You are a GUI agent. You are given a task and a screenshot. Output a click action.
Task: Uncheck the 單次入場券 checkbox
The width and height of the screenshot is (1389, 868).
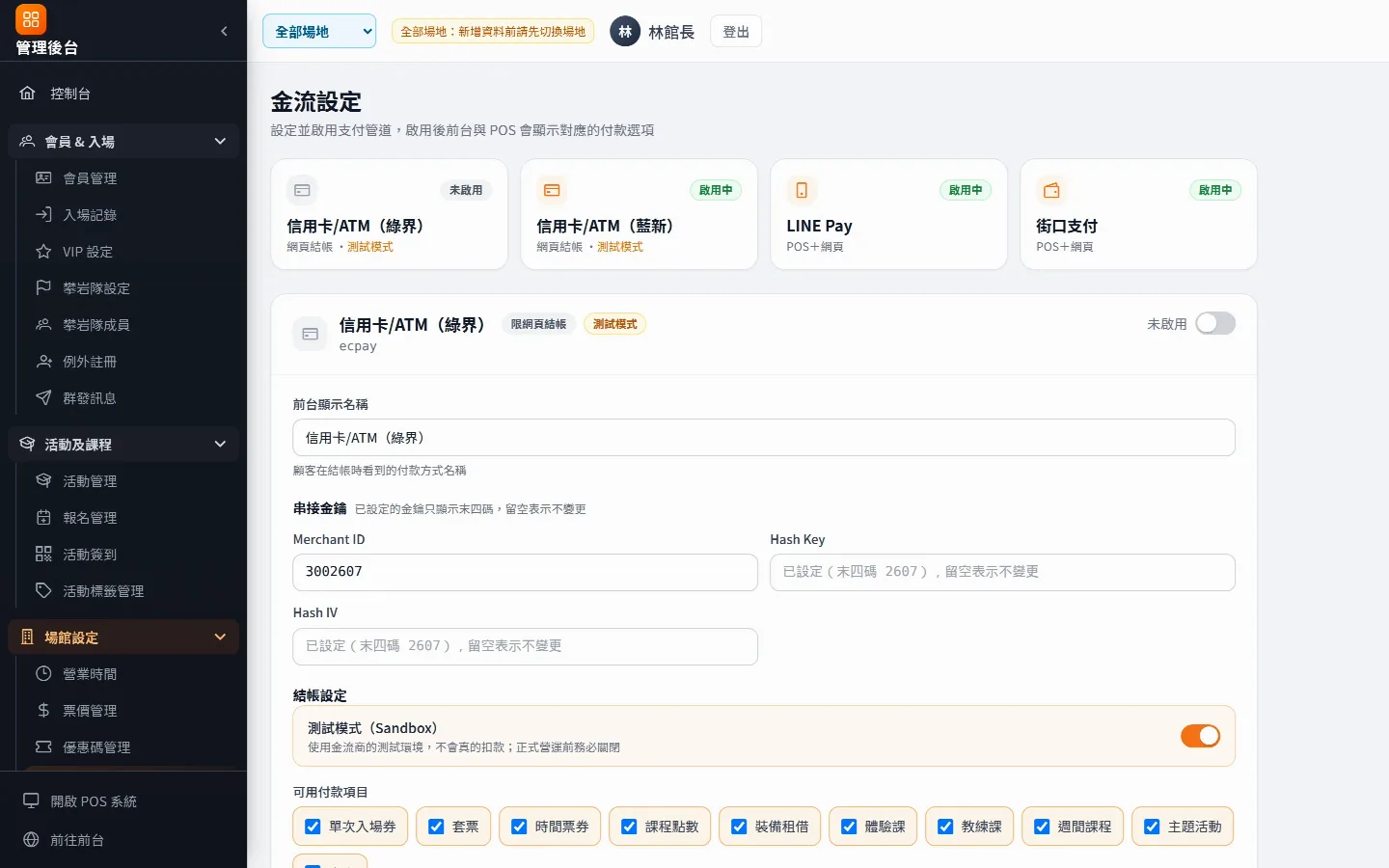pos(313,827)
